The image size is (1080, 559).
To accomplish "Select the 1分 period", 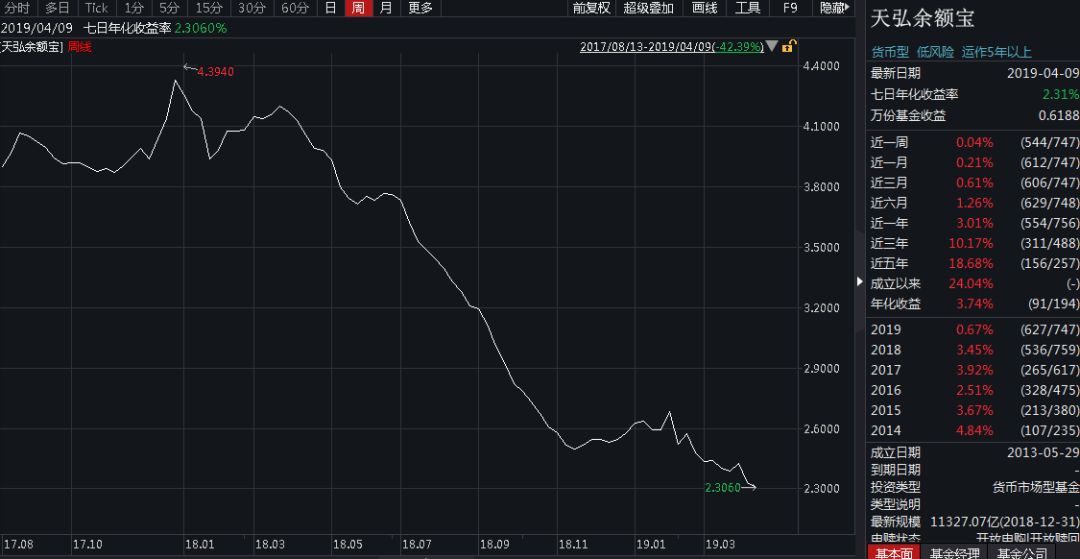I will 134,8.
